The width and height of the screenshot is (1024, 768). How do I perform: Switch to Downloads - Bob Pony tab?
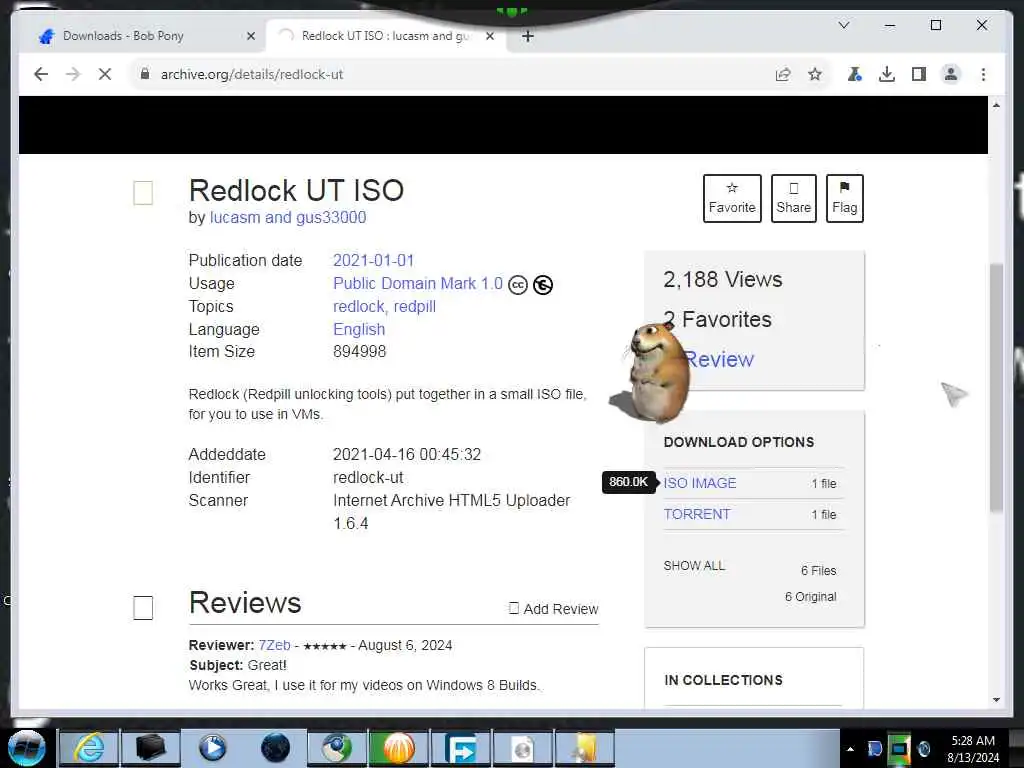click(123, 36)
